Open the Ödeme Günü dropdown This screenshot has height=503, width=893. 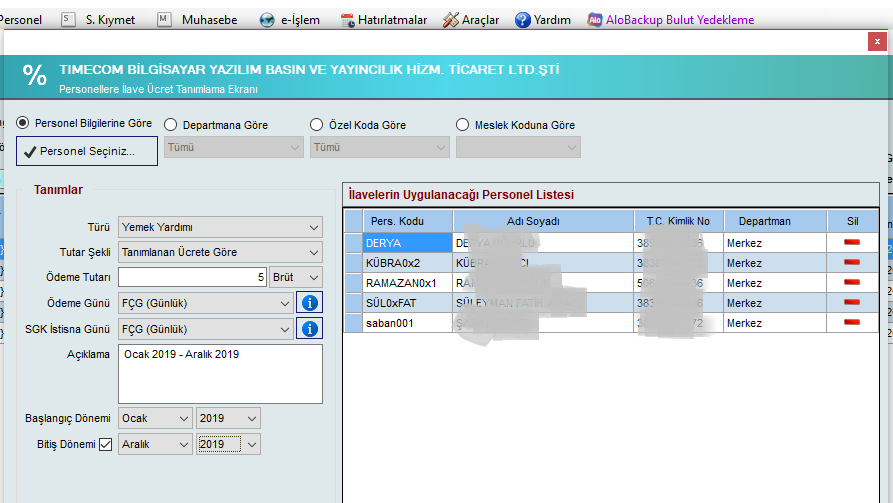tap(206, 304)
